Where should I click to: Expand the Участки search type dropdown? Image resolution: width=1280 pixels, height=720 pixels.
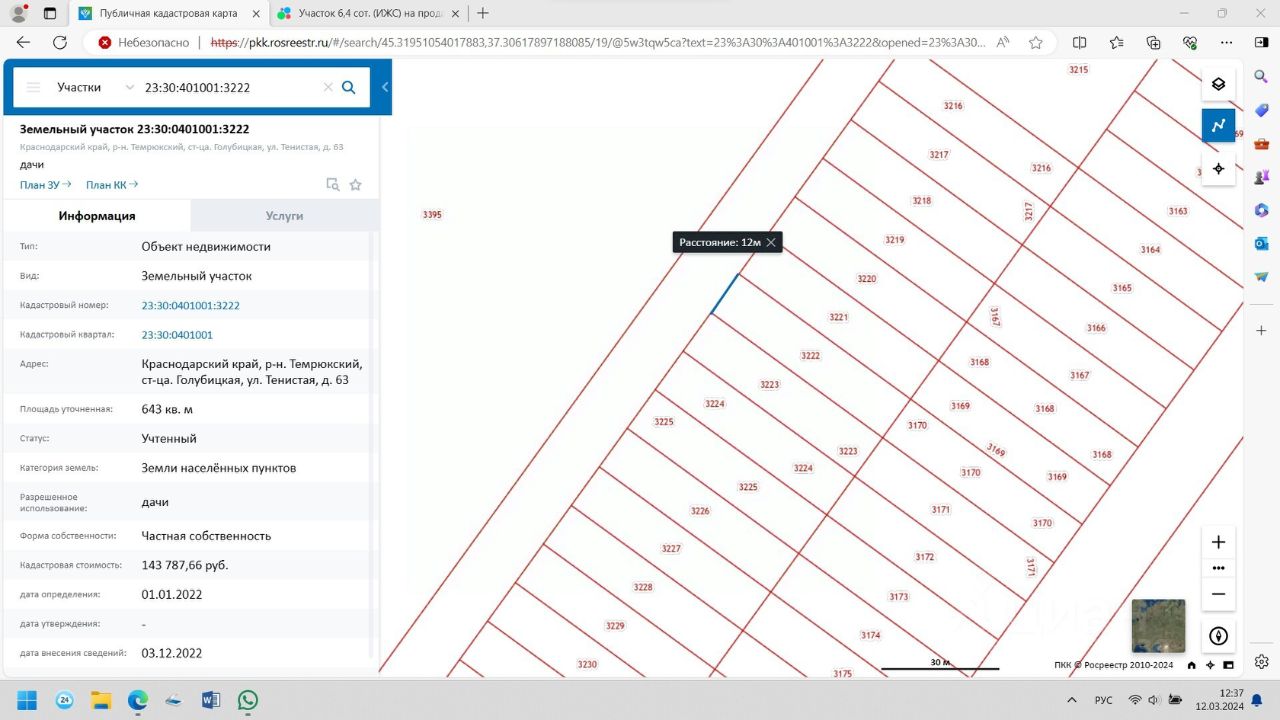129,87
